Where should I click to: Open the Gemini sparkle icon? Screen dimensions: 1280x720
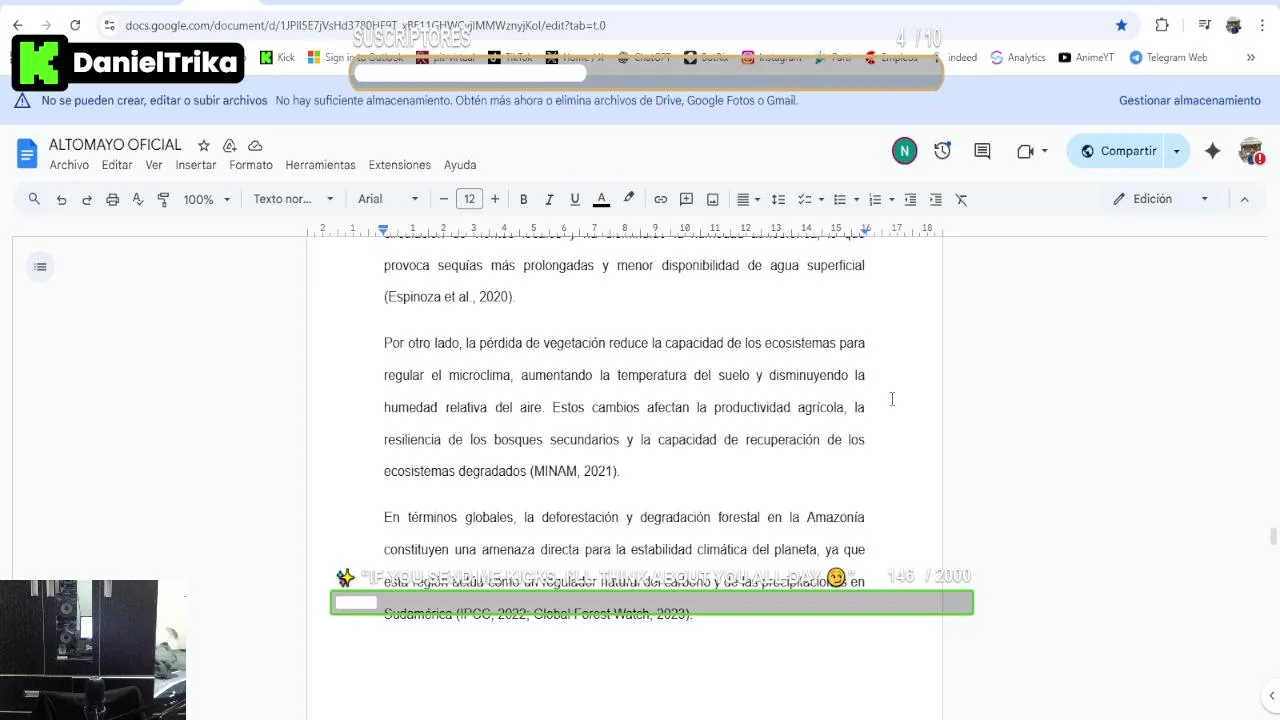[x=1212, y=151]
